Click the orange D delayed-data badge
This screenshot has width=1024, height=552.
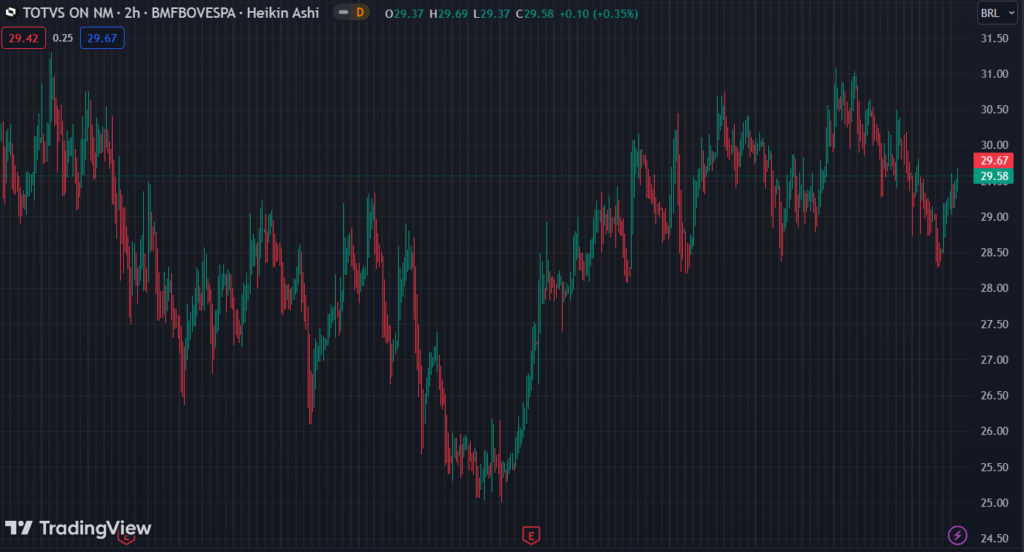click(360, 12)
